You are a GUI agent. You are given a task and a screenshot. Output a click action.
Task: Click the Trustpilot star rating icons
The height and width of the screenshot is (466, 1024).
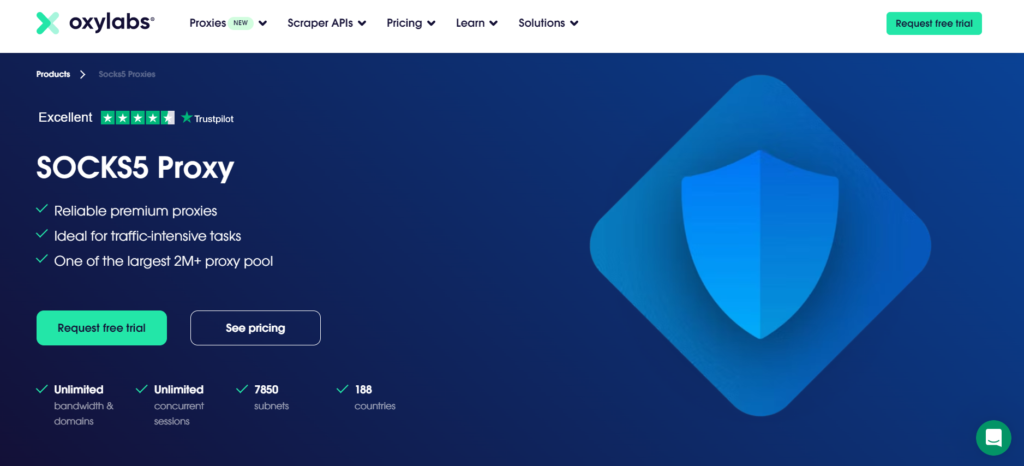tap(137, 117)
